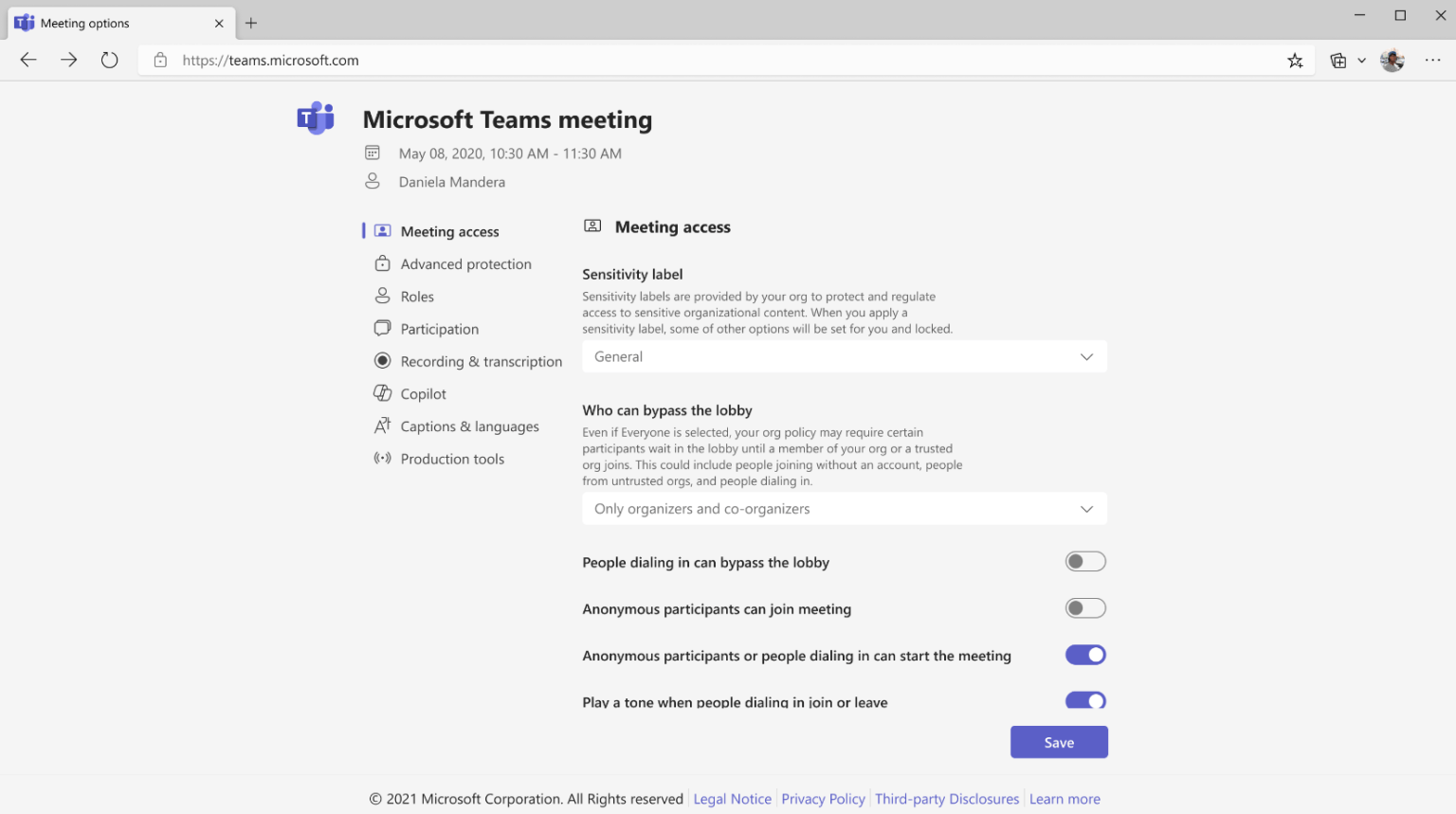Toggle People dialing in can bypass the lobby
The height and width of the screenshot is (814, 1456).
click(x=1084, y=561)
